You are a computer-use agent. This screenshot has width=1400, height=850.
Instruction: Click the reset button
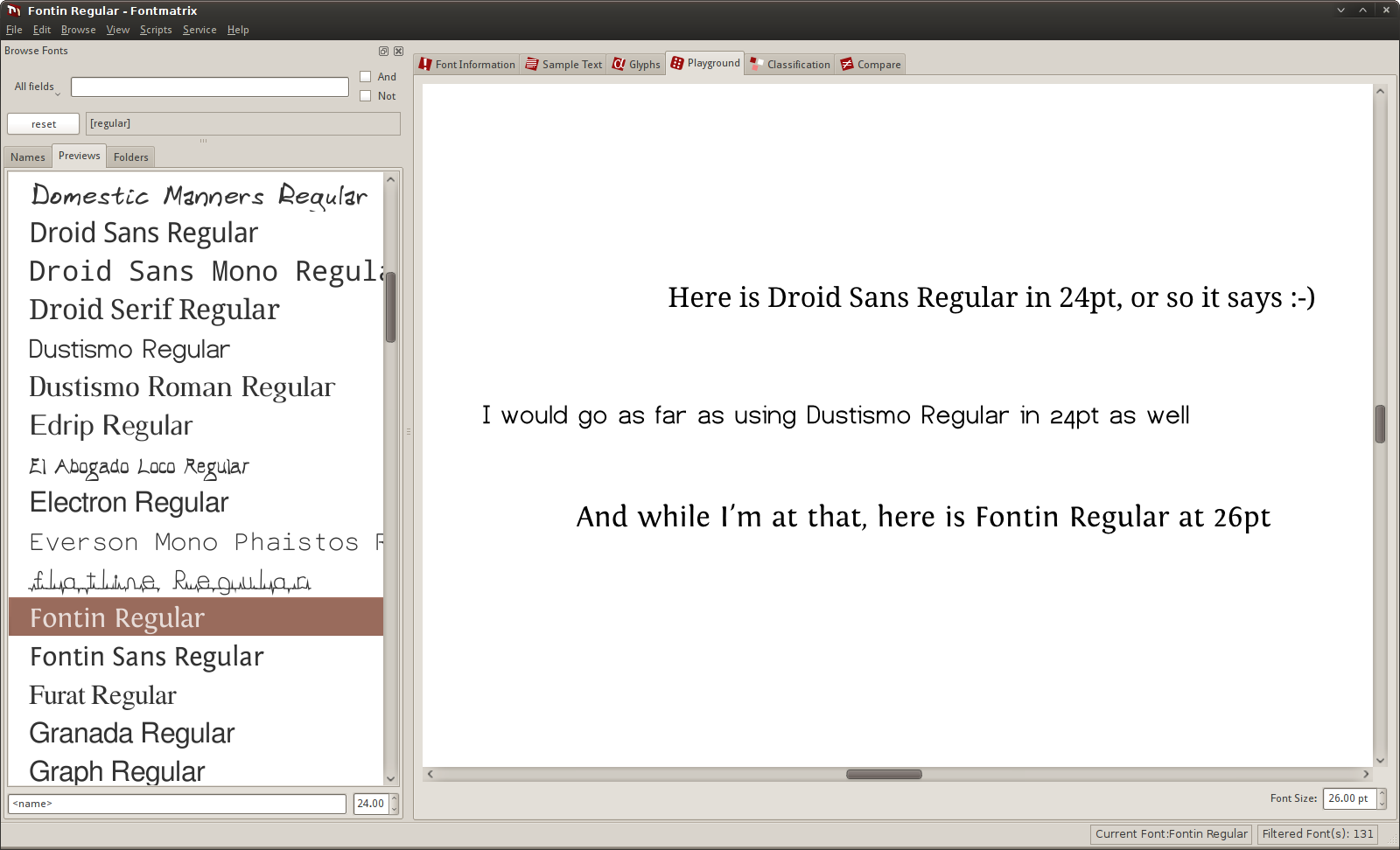pos(44,124)
